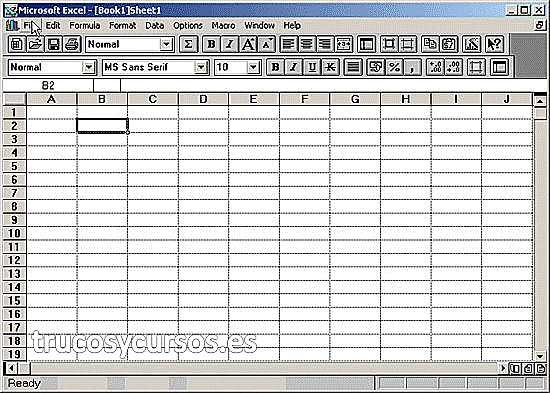Apply Comma Style with the comma button
The height and width of the screenshot is (393, 550).
(x=412, y=67)
